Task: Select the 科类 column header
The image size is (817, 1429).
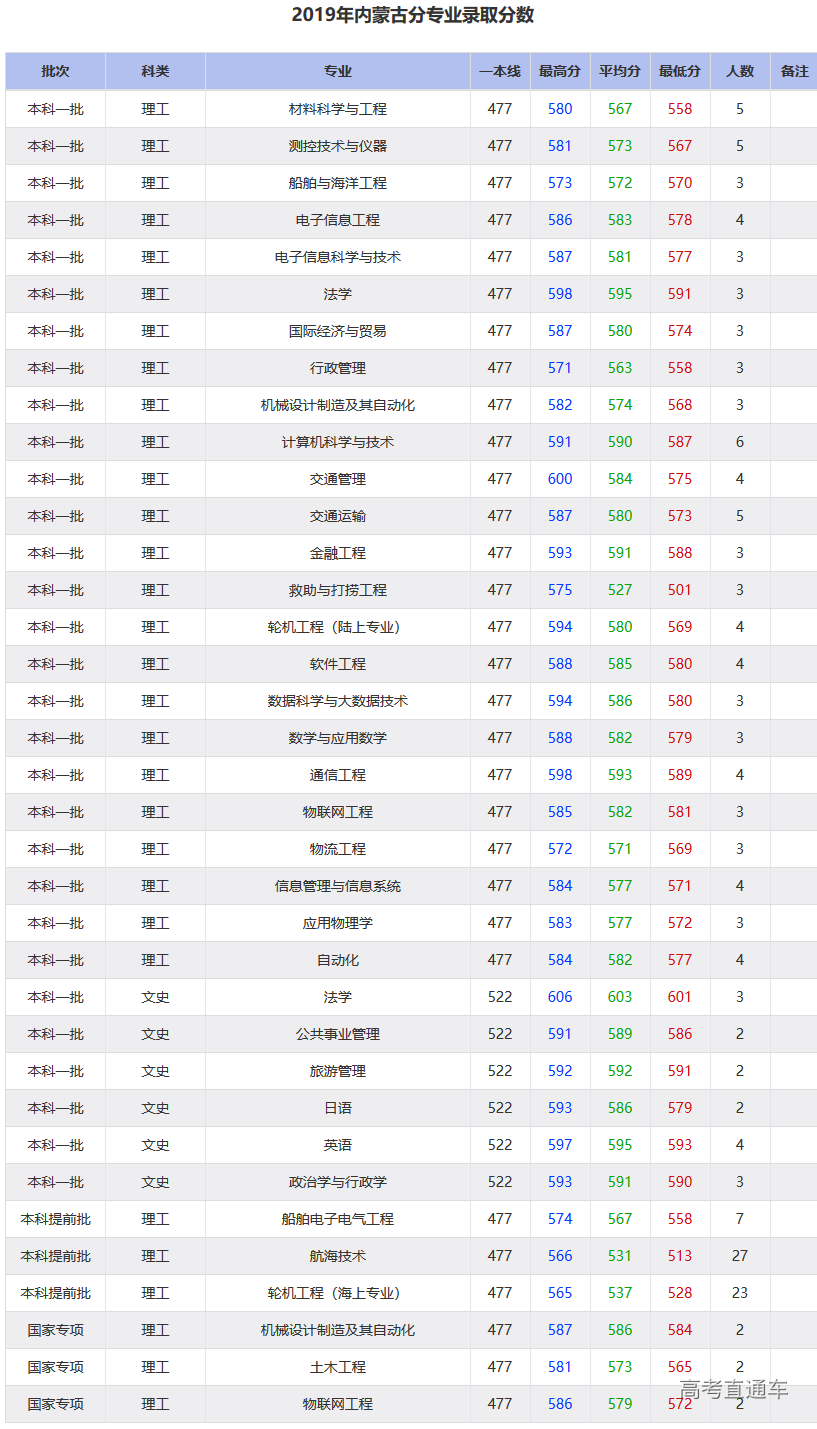Action: coord(155,72)
